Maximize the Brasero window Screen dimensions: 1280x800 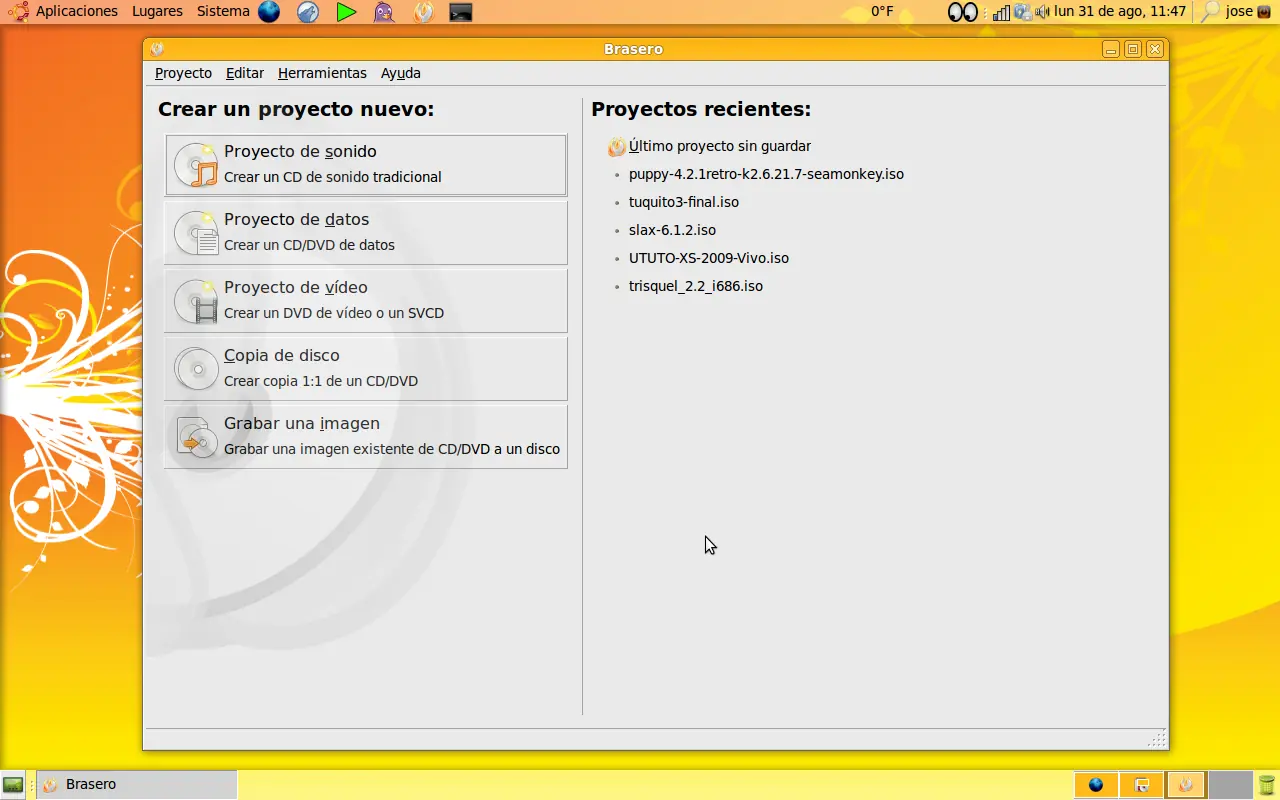(x=1133, y=49)
